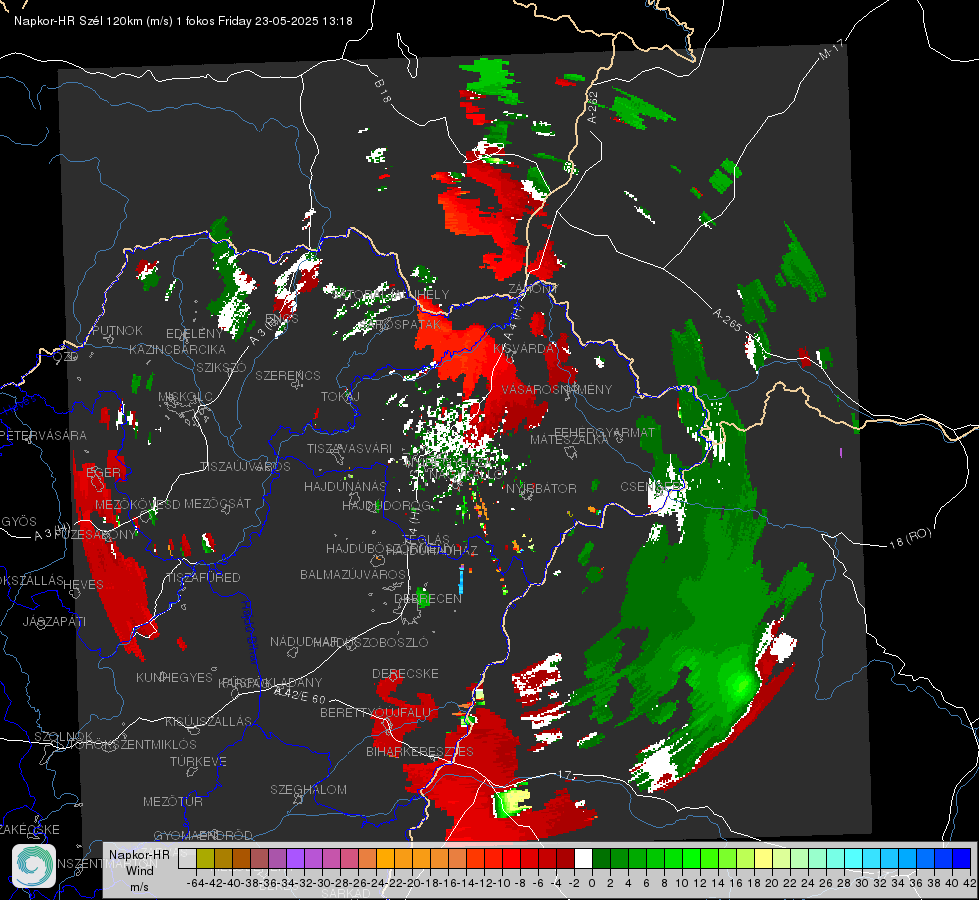This screenshot has height=900, width=979.
Task: Select the EDELÉNY label
Action: 194,334
